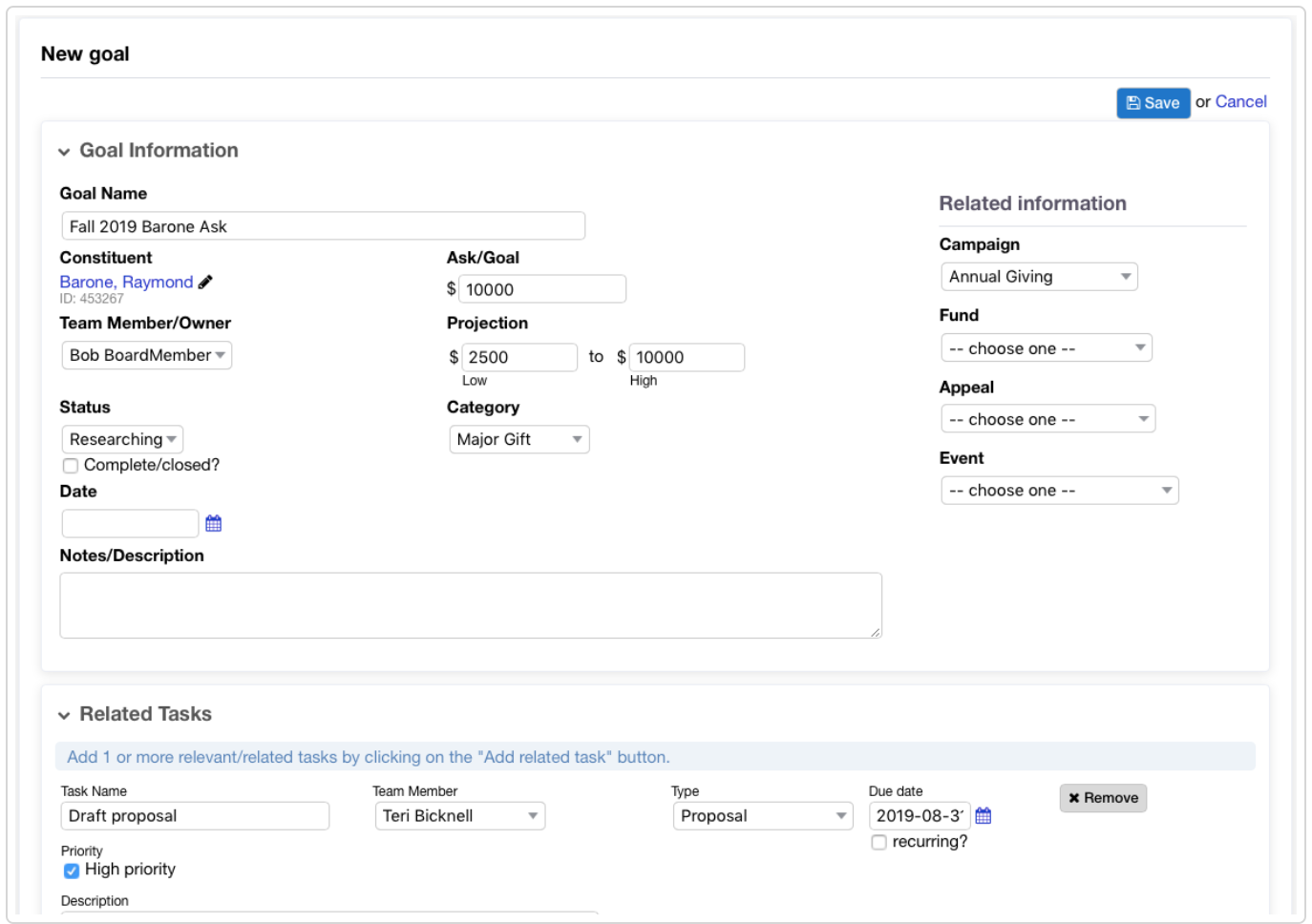
Task: Enable the recurring? checkbox
Action: click(x=879, y=842)
